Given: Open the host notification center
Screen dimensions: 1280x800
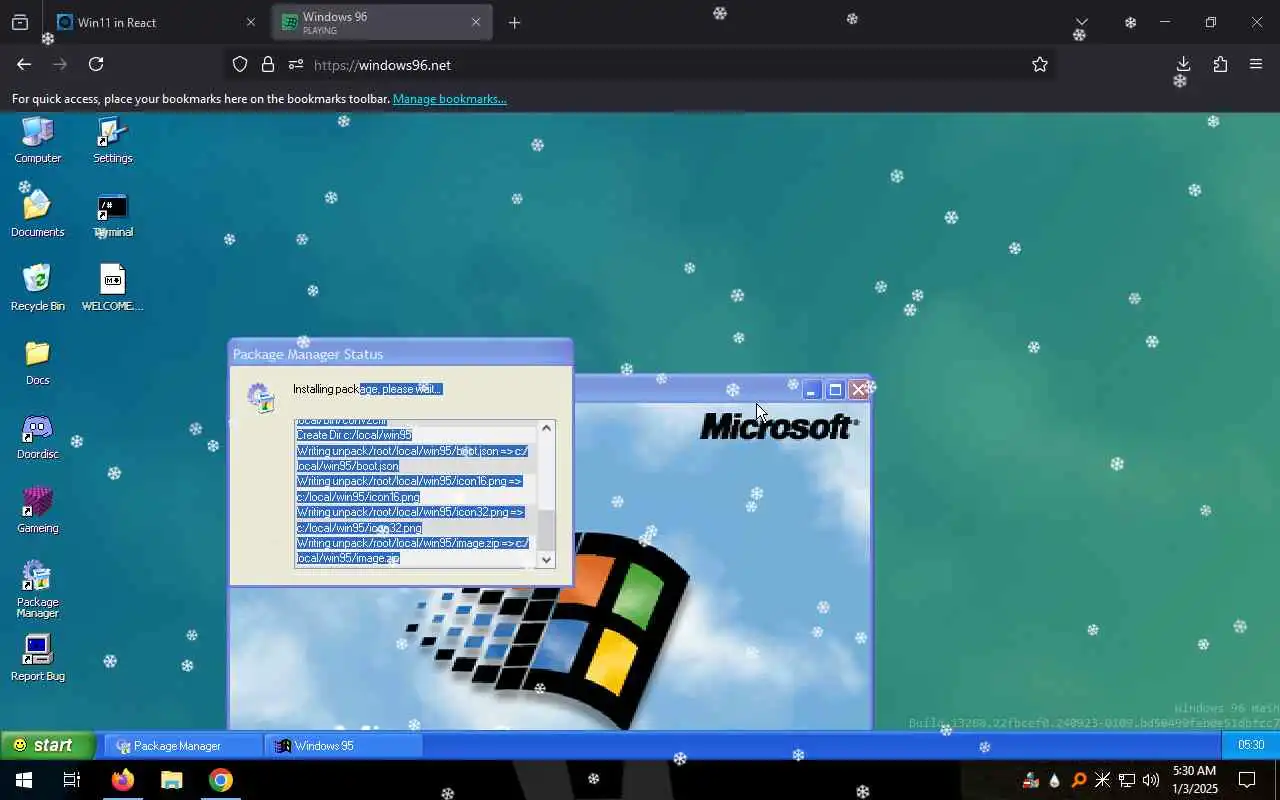Looking at the screenshot, I should click(x=1247, y=780).
